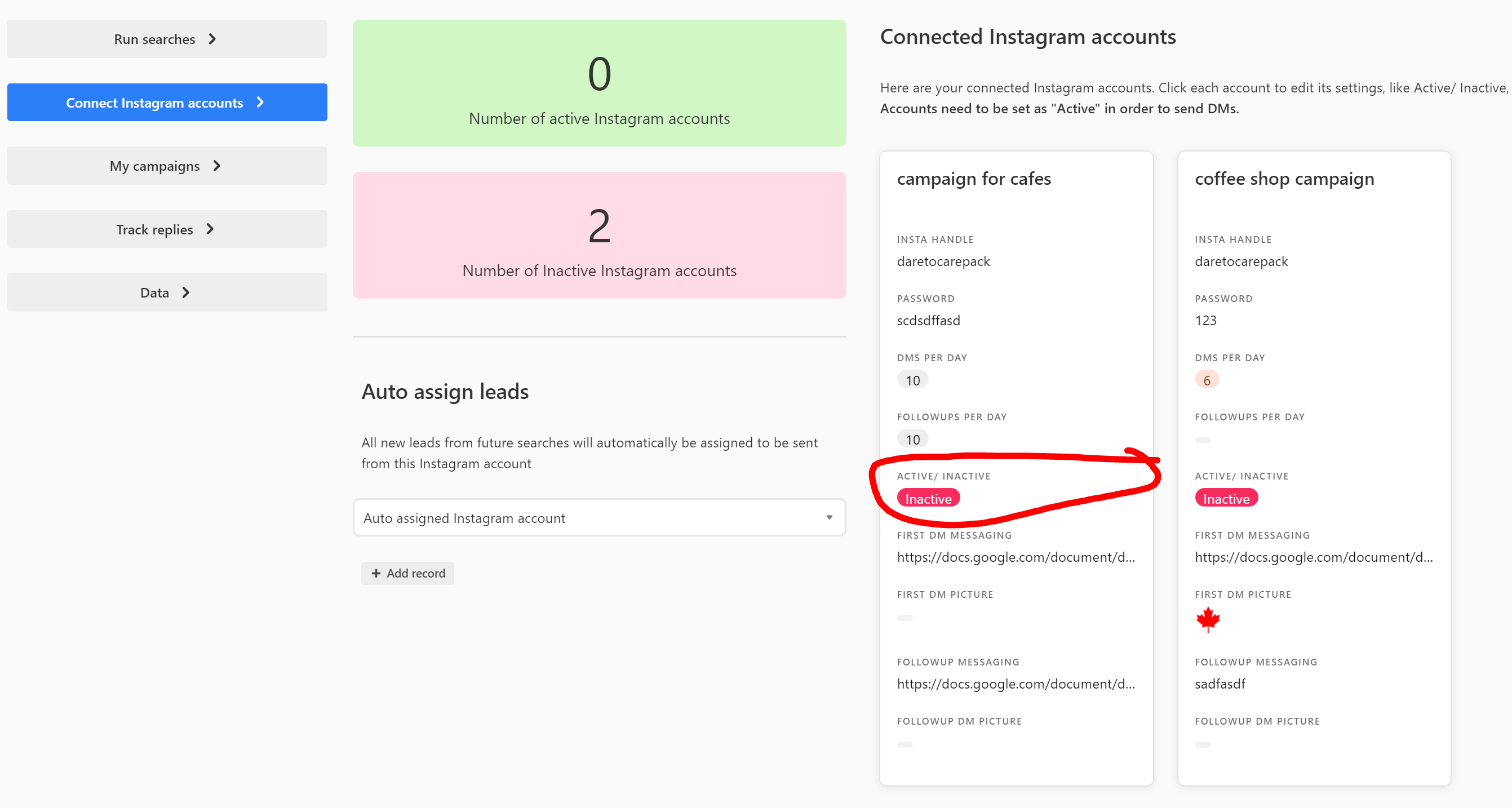Image resolution: width=1512 pixels, height=808 pixels.
Task: Click the plus icon on Add record
Action: [376, 573]
